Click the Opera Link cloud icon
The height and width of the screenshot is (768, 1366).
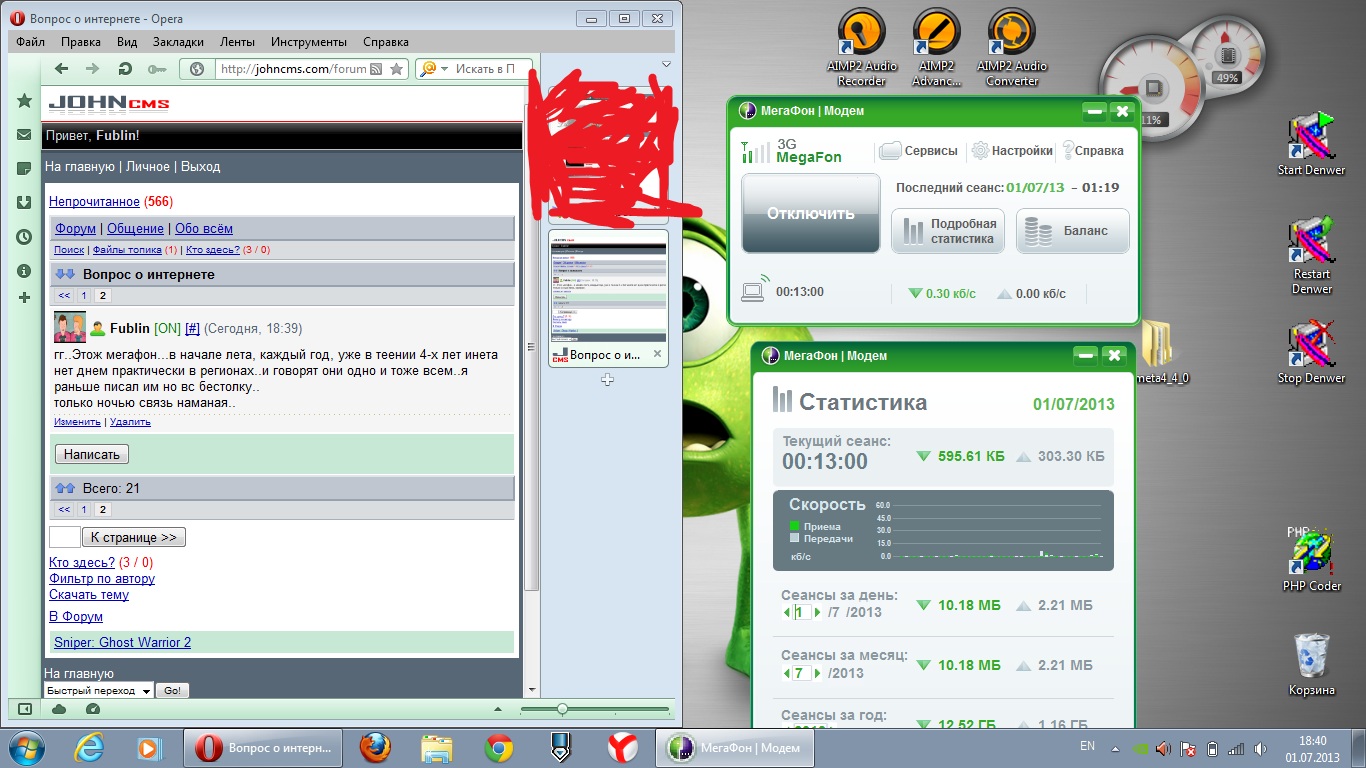tap(59, 709)
